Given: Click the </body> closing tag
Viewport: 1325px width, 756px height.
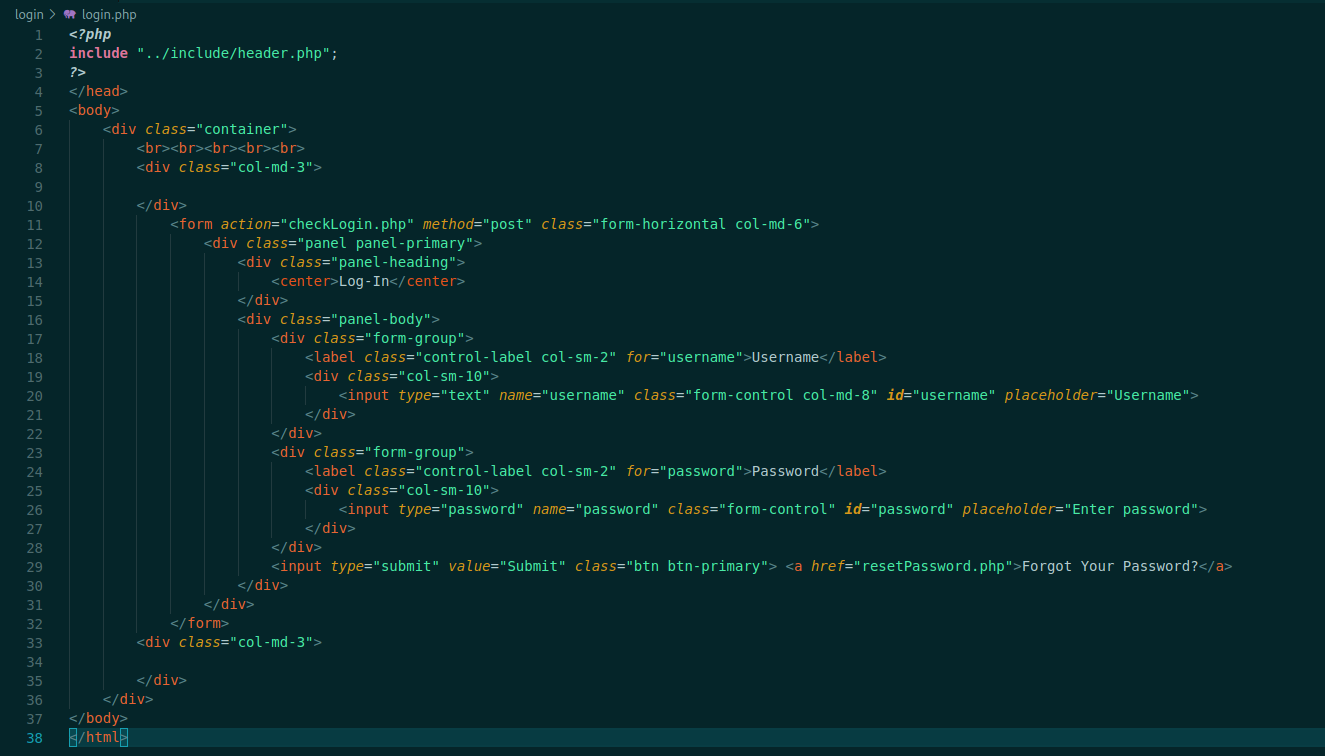Looking at the screenshot, I should point(98,718).
